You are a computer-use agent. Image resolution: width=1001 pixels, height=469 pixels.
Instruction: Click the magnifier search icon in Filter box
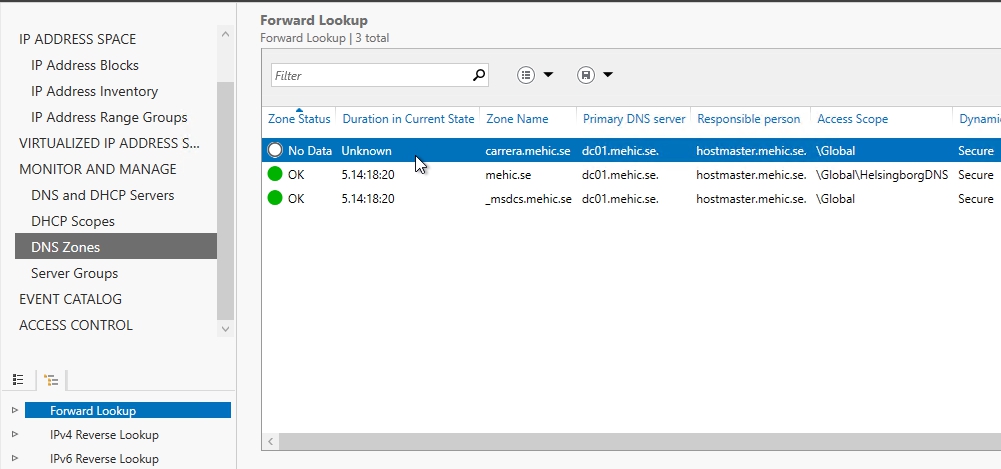(479, 75)
